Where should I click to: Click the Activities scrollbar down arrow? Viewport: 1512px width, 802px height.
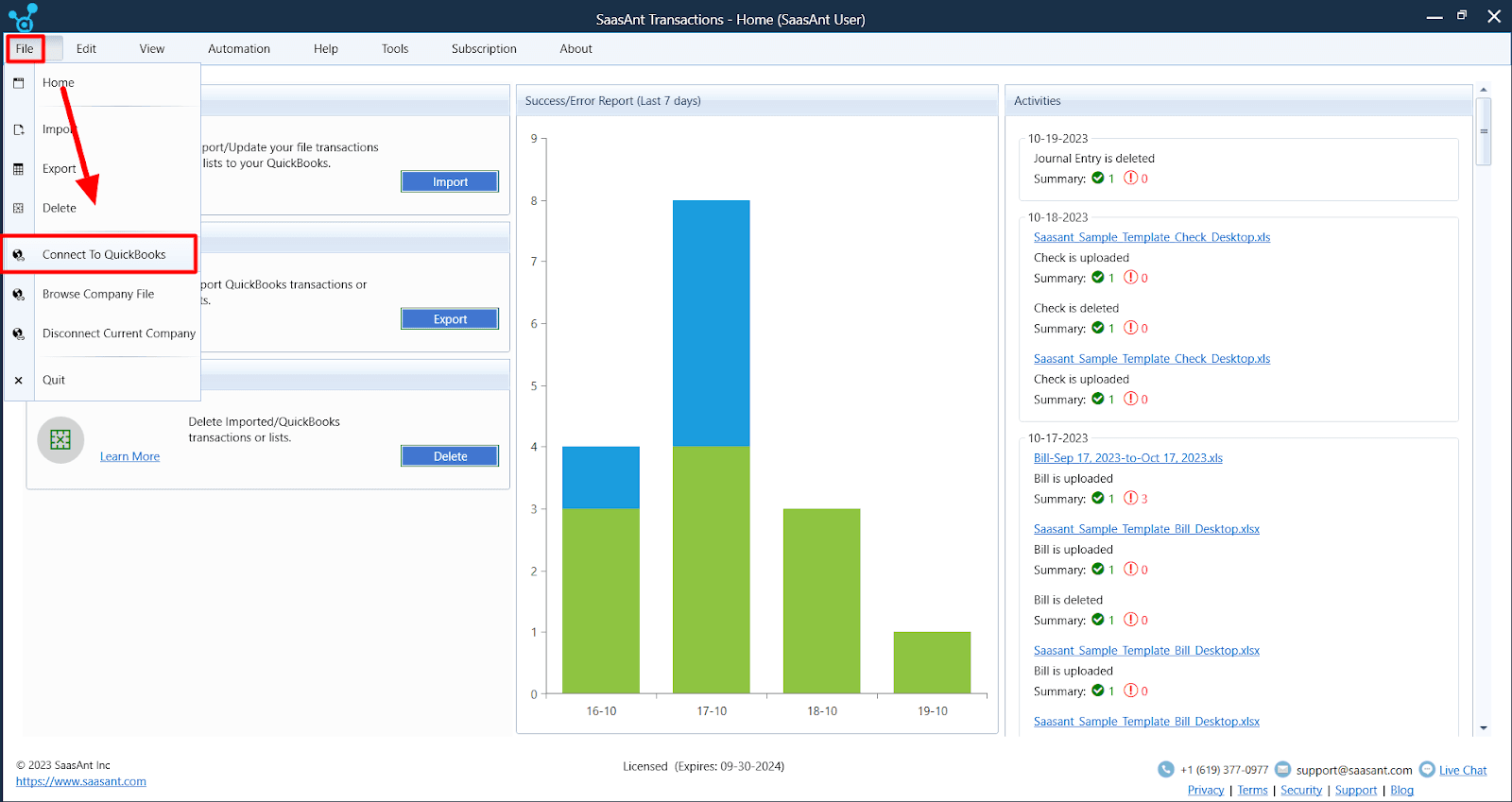1484,728
